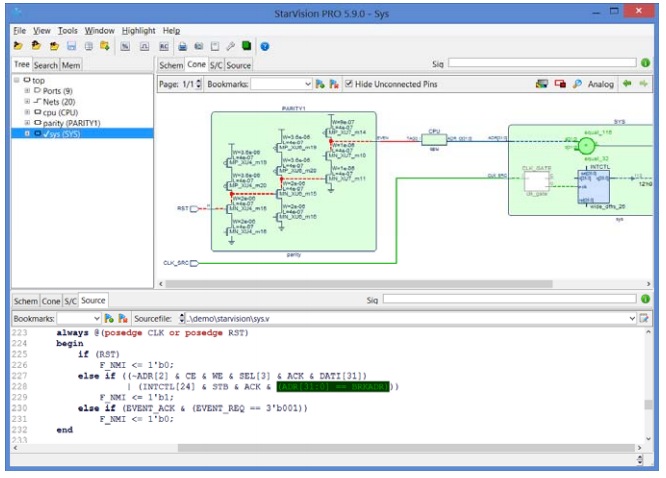Click upper Sig input field

542,63
